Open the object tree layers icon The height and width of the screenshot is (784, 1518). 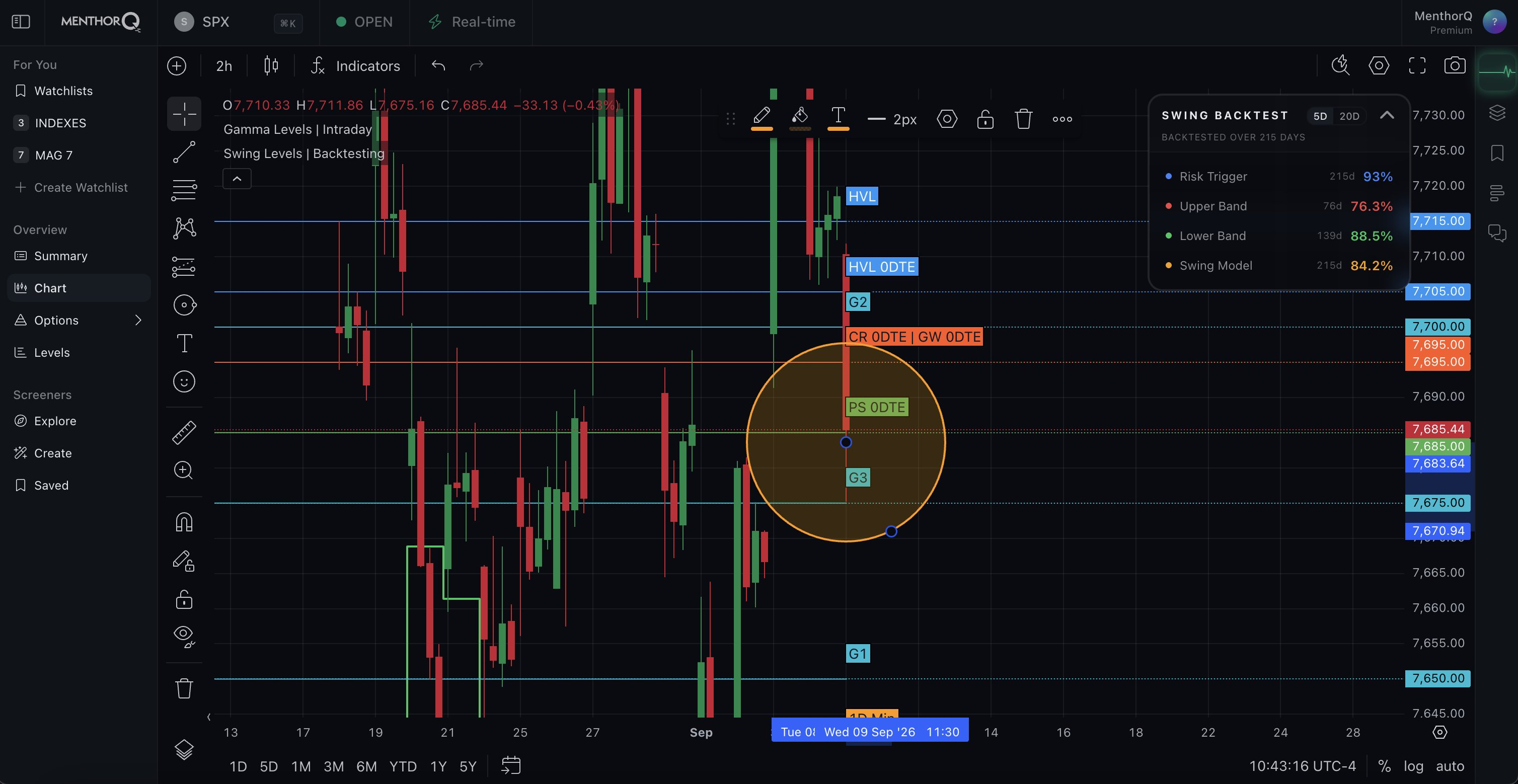tap(184, 749)
